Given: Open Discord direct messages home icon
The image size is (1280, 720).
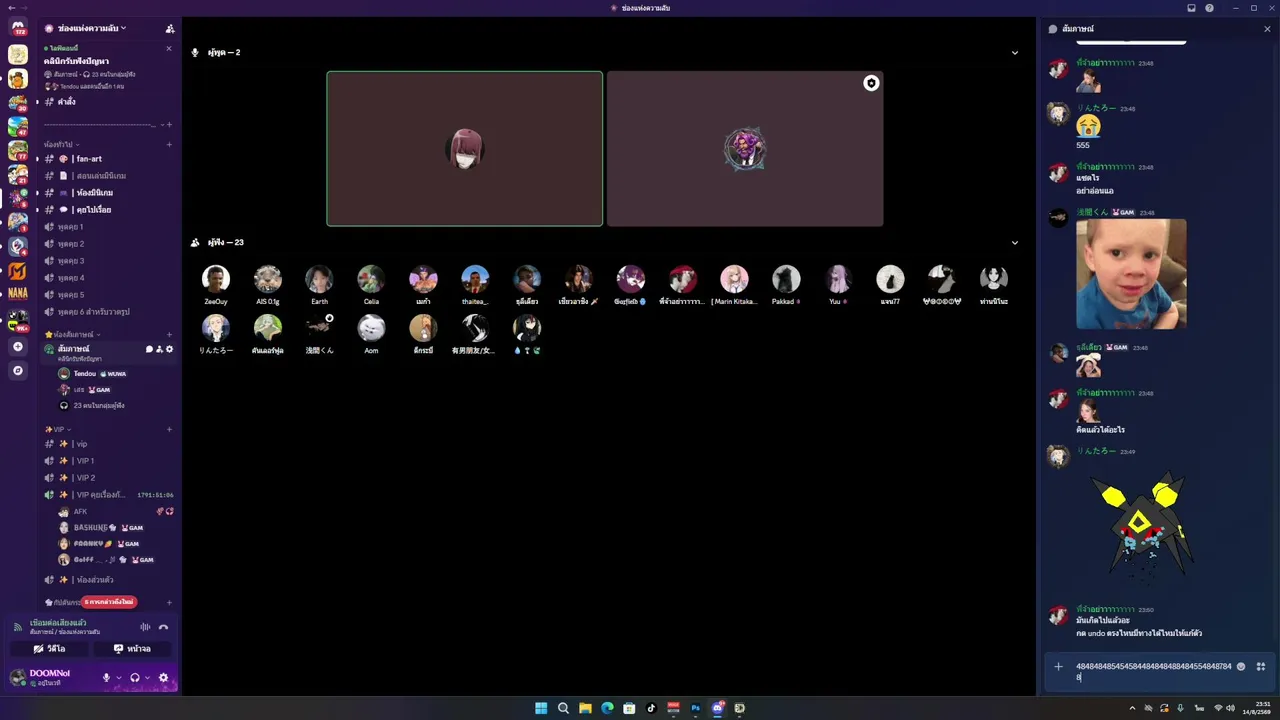Looking at the screenshot, I should point(18,28).
